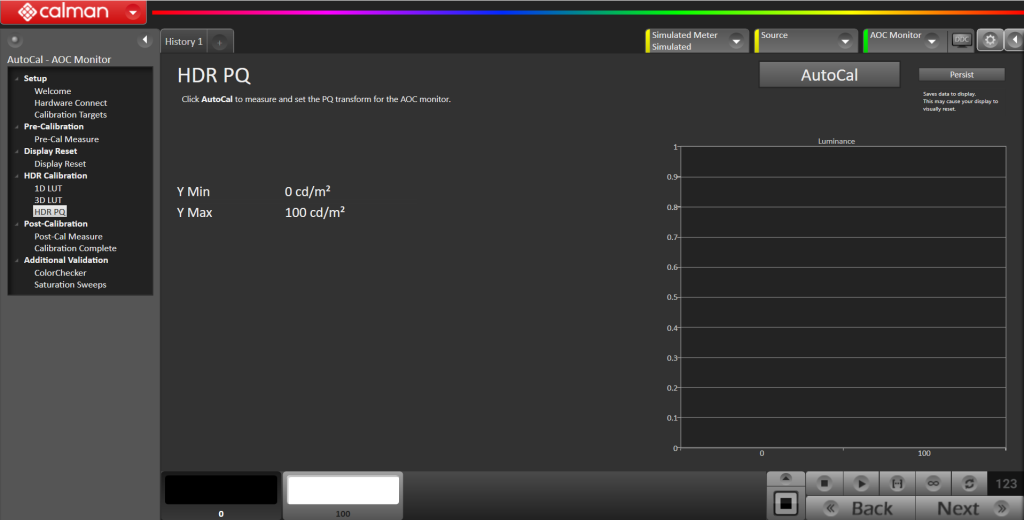
Task: Open Calibration Complete page
Action: point(75,248)
